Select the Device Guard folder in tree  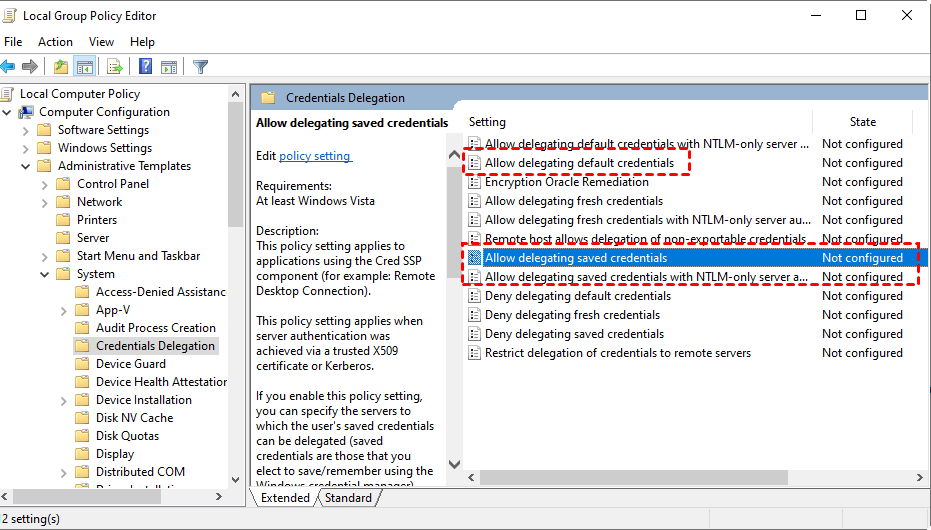(x=130, y=364)
